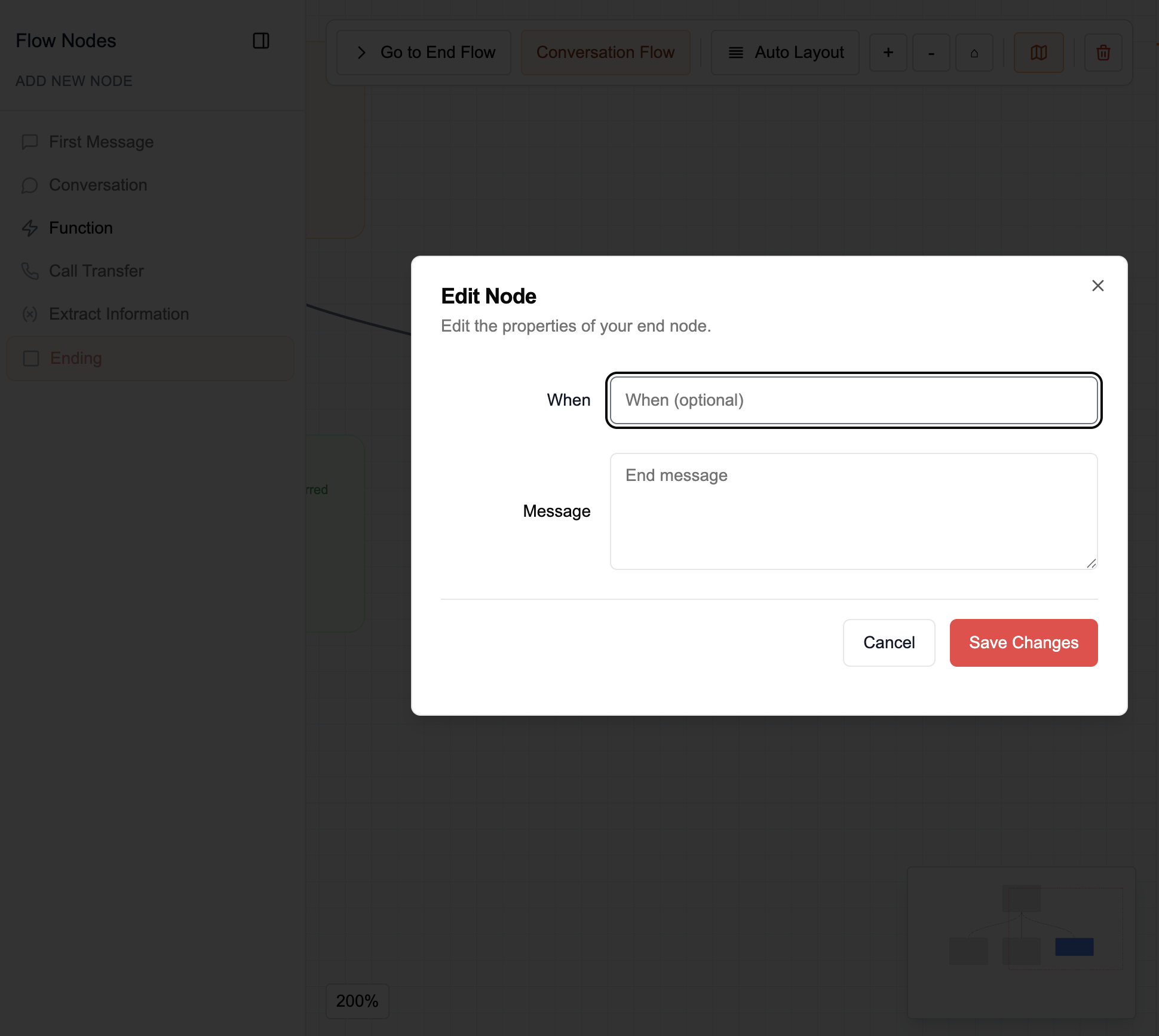Screen dimensions: 1159x1036
Task: Collapse the Flow Nodes sidebar panel icon
Action: [x=261, y=41]
